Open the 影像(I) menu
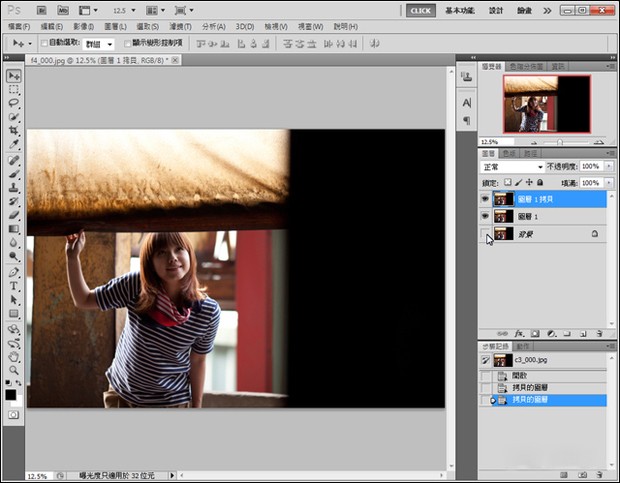Screen dimensions: 620x483 [83, 26]
